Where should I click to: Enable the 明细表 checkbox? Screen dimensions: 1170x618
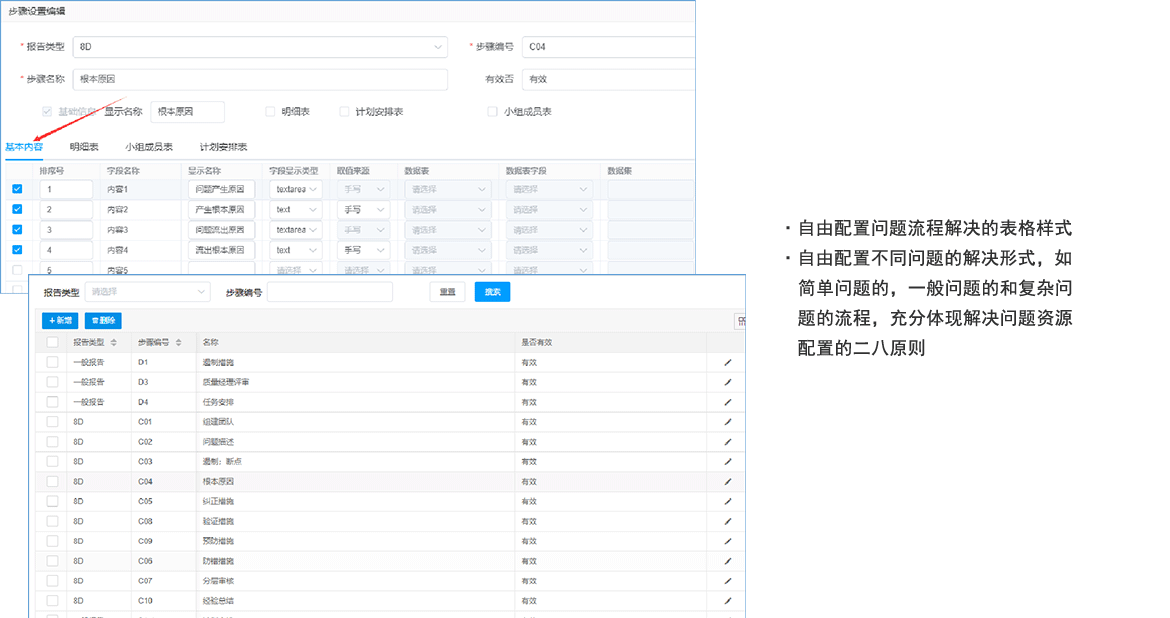[269, 111]
